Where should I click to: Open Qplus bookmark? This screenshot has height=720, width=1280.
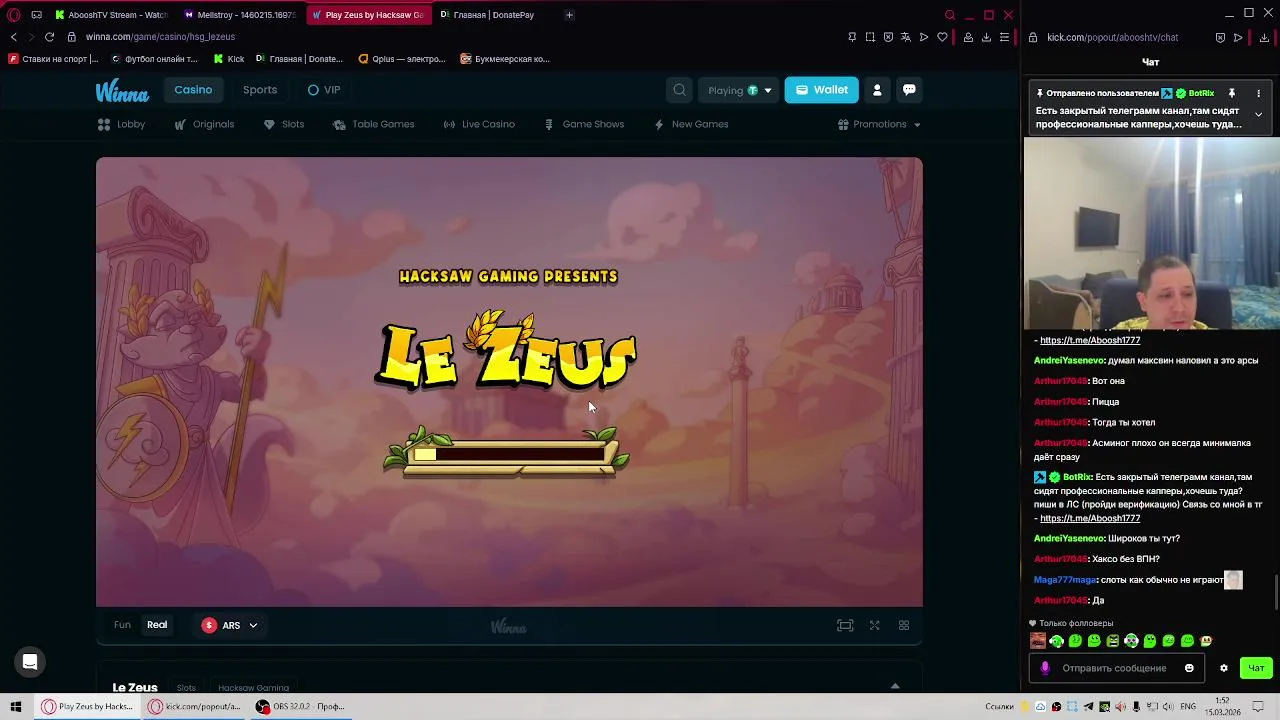(401, 59)
